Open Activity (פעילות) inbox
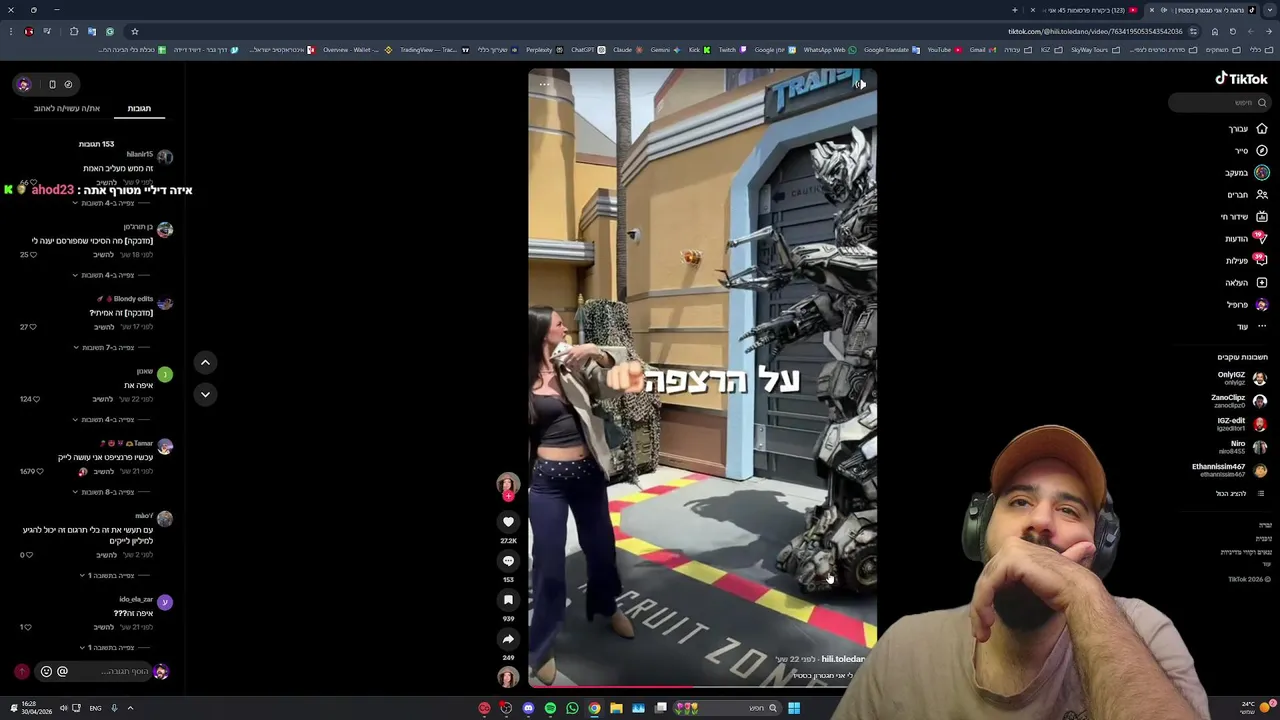The height and width of the screenshot is (720, 1280). (1247, 261)
